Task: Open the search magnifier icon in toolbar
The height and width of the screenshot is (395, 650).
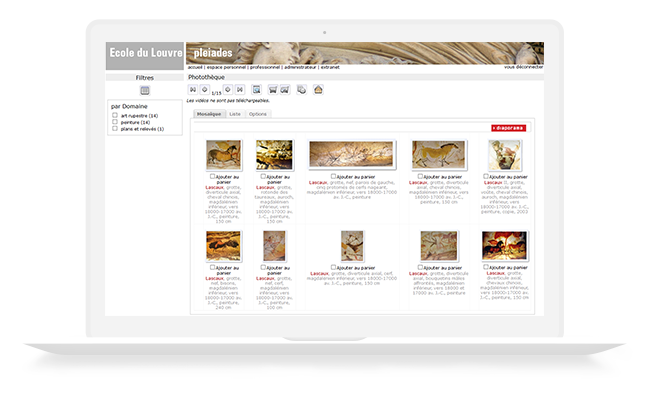Action: 257,90
